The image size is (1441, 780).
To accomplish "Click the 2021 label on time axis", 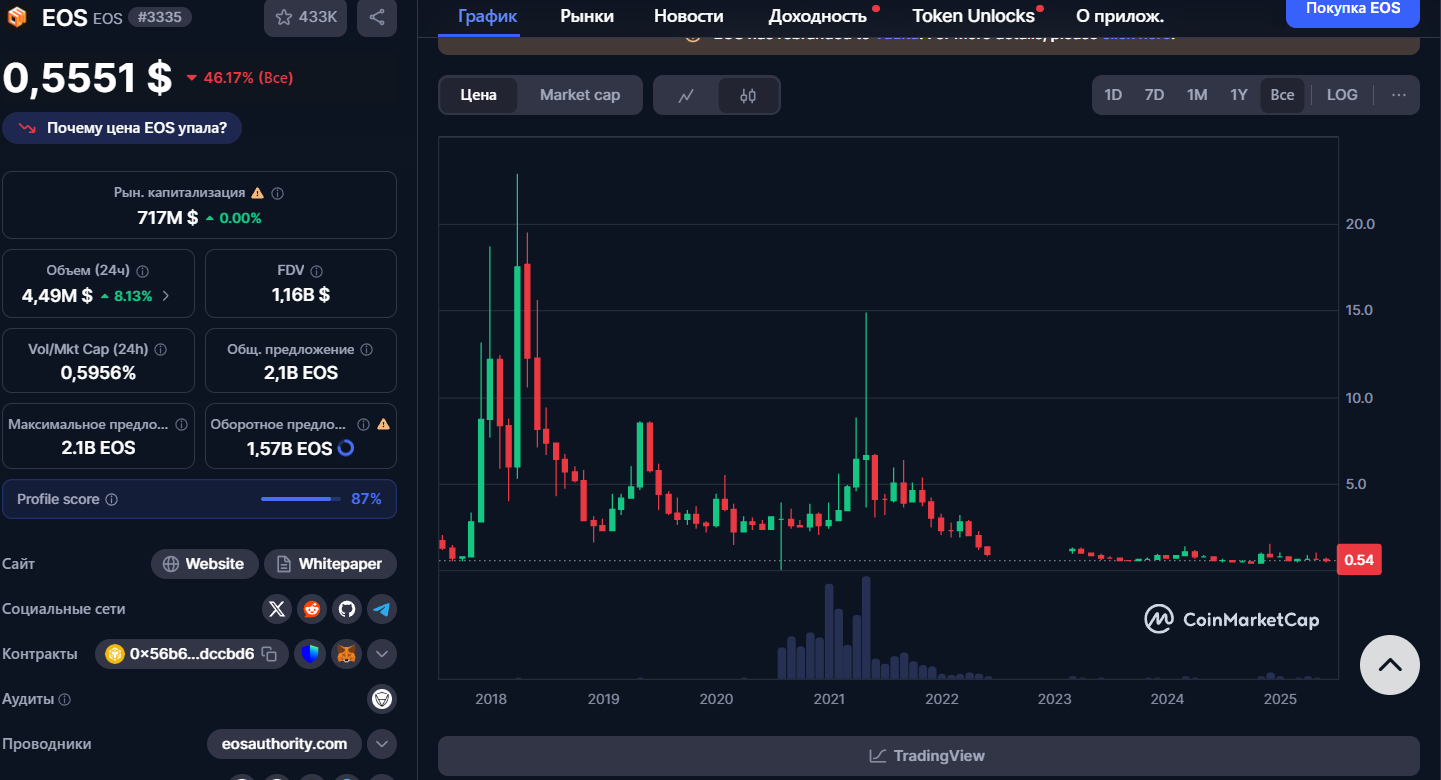I will click(829, 700).
